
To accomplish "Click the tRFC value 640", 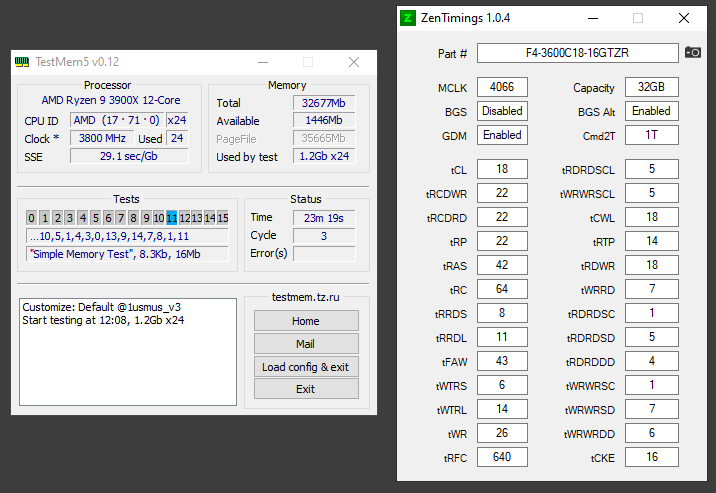I will tap(502, 457).
